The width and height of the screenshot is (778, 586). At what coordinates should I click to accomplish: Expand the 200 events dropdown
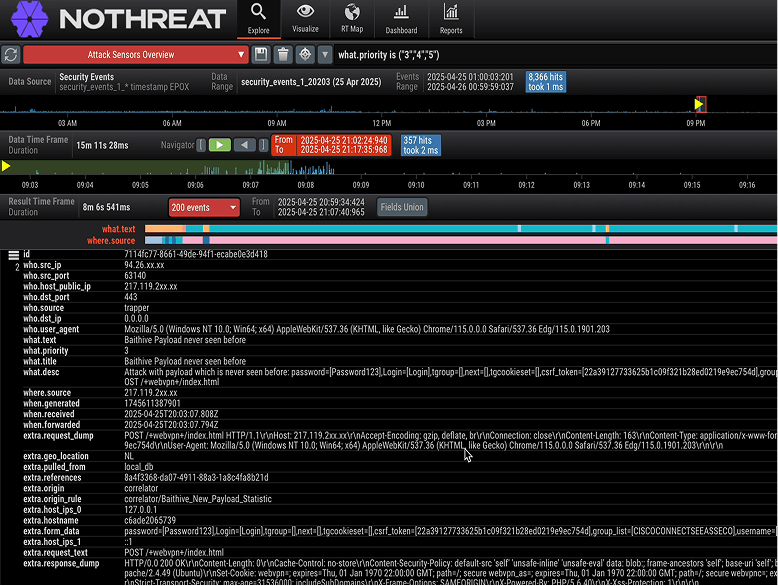204,207
